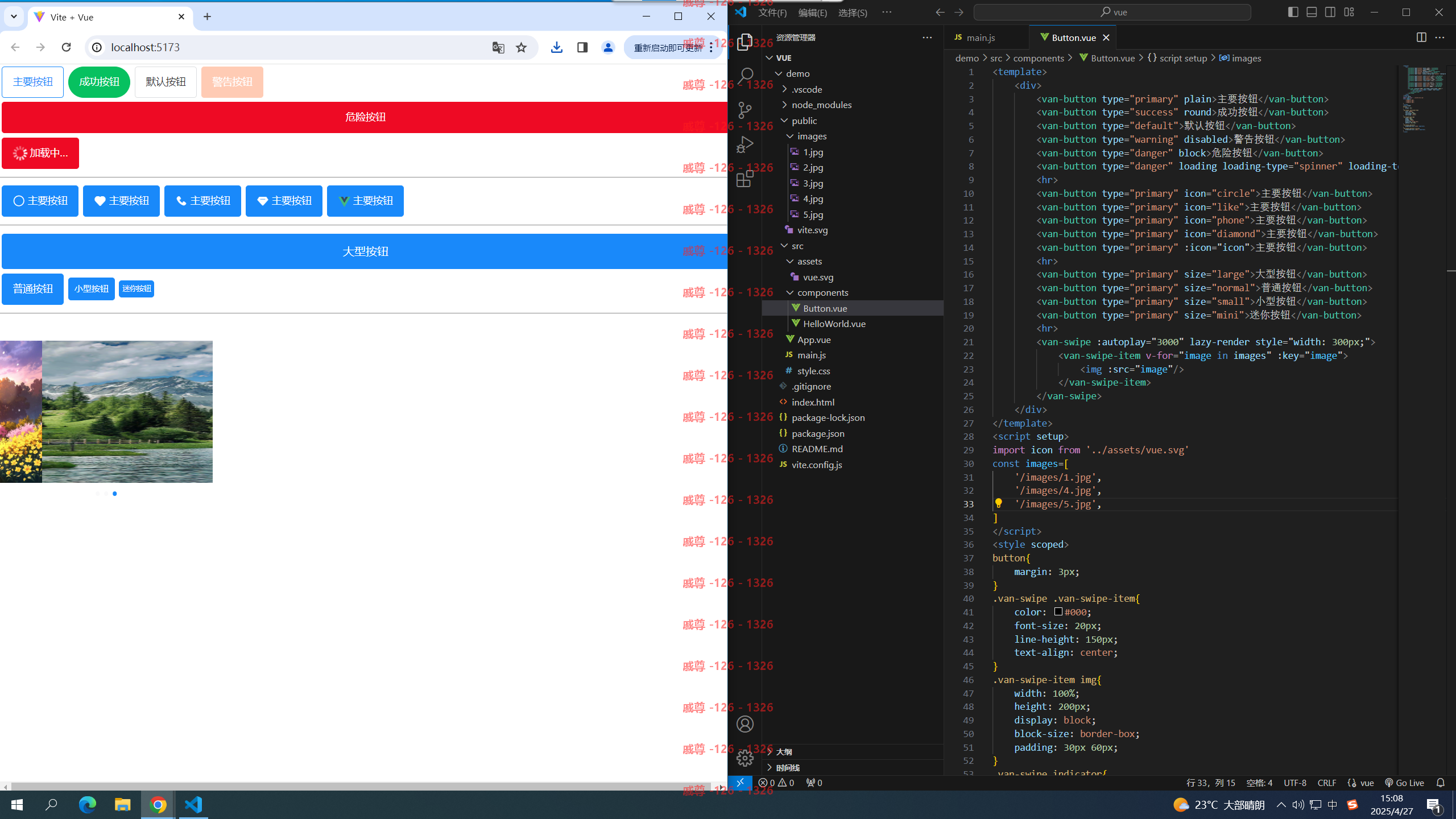Image resolution: width=1456 pixels, height=819 pixels.
Task: Open Chrome profile avatar
Action: [x=607, y=48]
